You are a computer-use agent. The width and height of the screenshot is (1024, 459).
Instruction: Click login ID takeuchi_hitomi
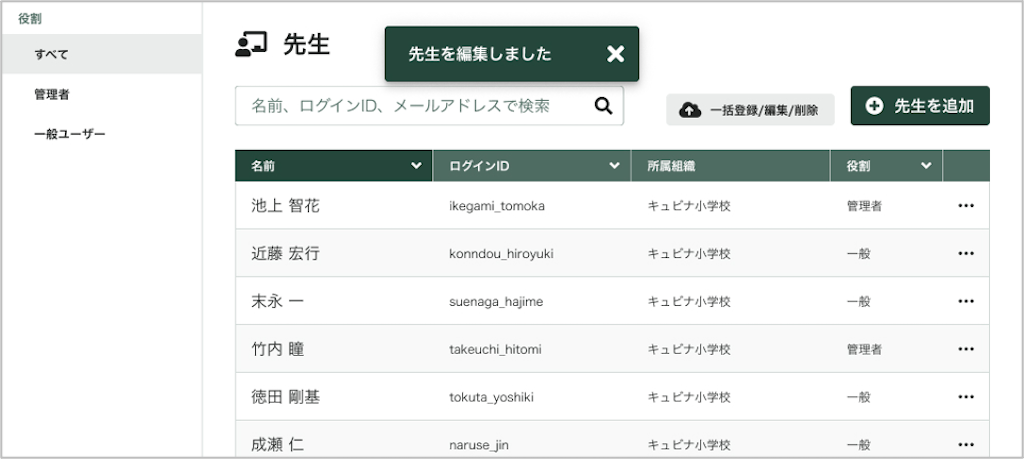point(495,350)
